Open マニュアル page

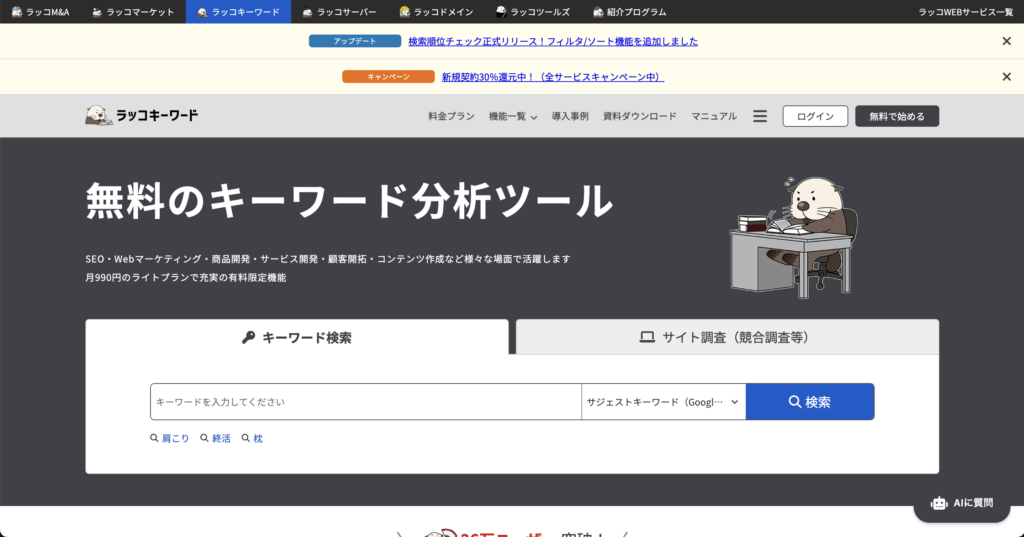(714, 116)
